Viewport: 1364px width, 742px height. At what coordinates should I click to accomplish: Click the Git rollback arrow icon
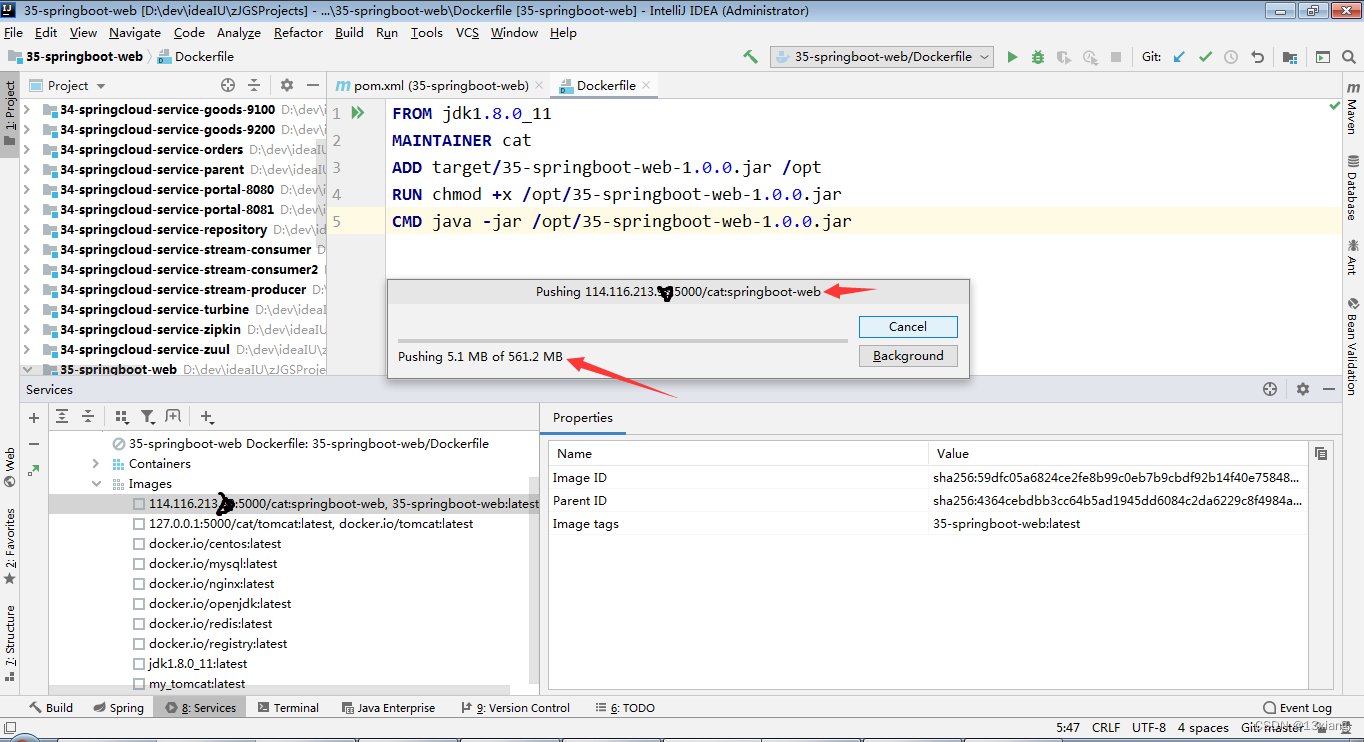tap(1258, 57)
